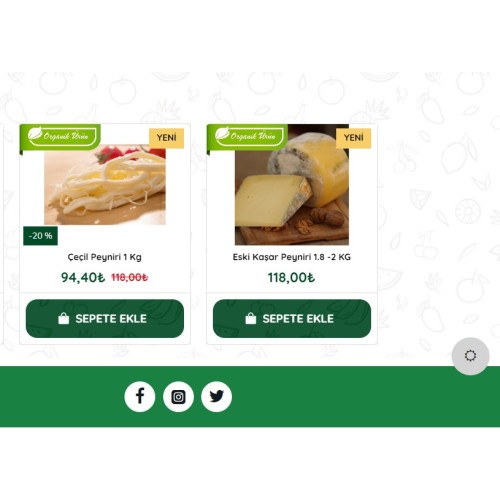Open the Eski Kaşar Peyniri 1.8 -2 KG link
This screenshot has width=500, height=500.
tap(292, 257)
